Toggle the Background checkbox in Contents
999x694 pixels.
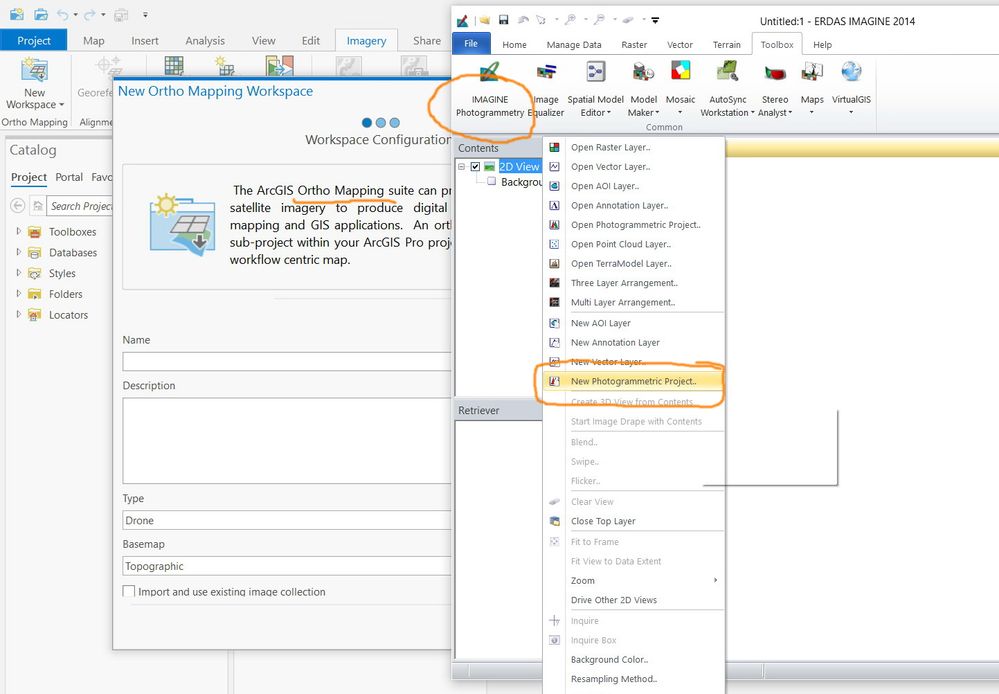(491, 182)
